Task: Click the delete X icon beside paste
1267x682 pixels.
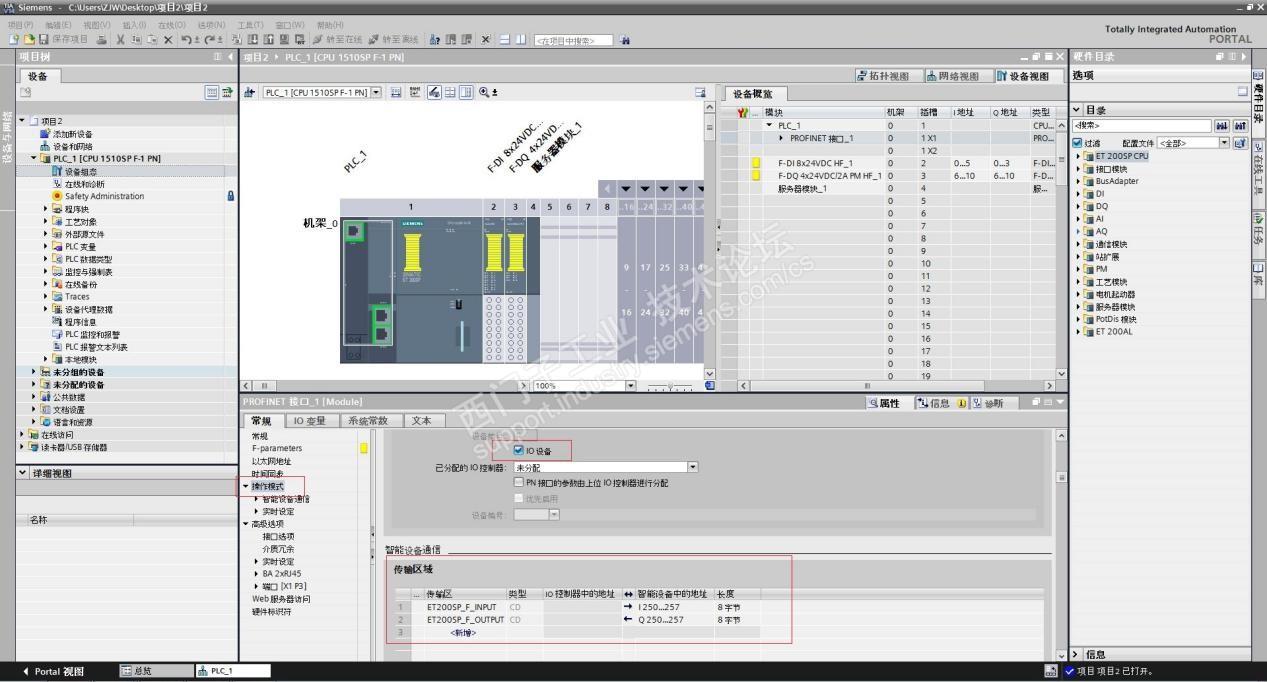Action: pos(168,39)
